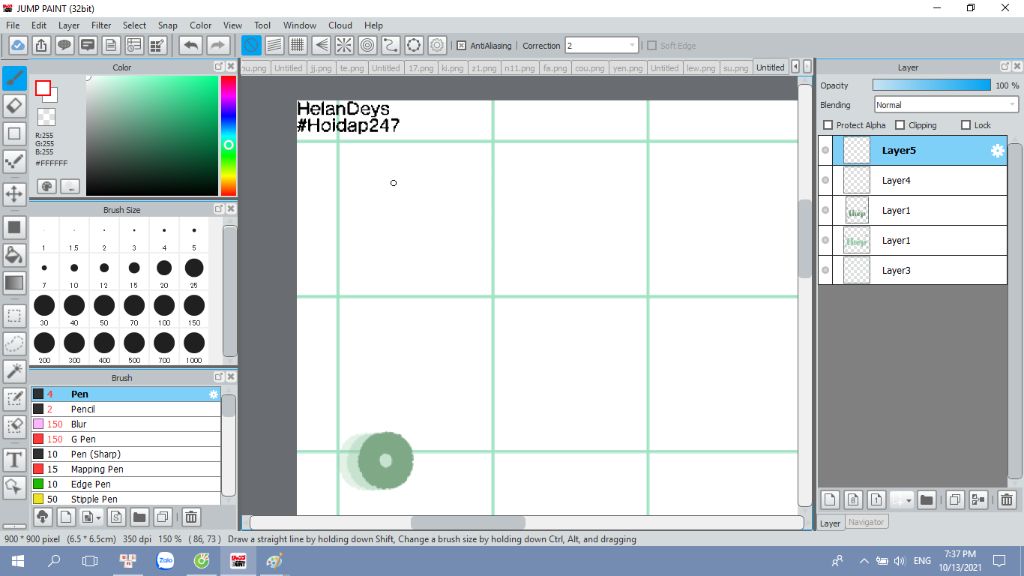The width and height of the screenshot is (1024, 576).
Task: Toggle the transparent color swatch
Action: click(46, 117)
